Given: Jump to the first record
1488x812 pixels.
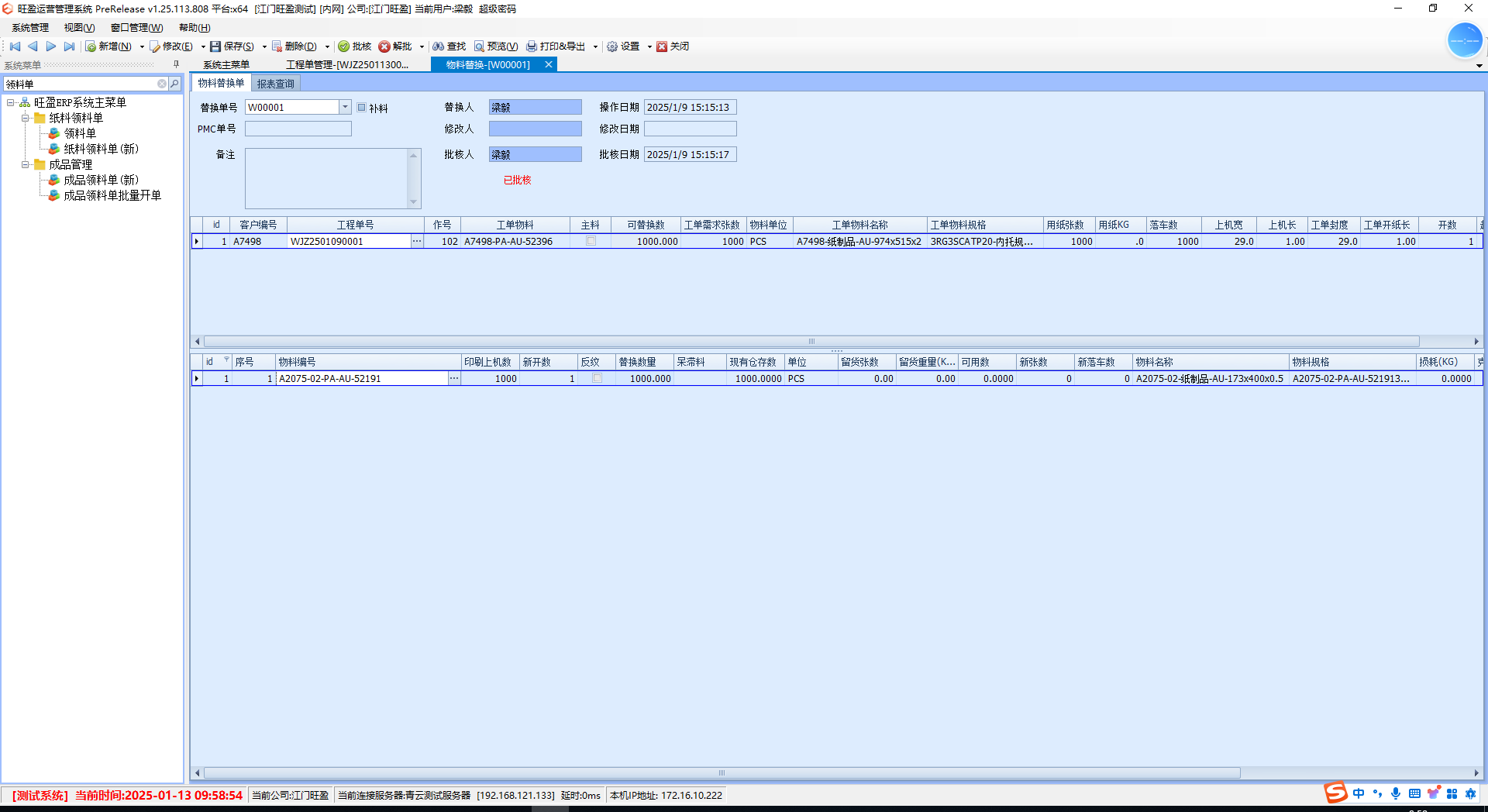Looking at the screenshot, I should point(15,46).
